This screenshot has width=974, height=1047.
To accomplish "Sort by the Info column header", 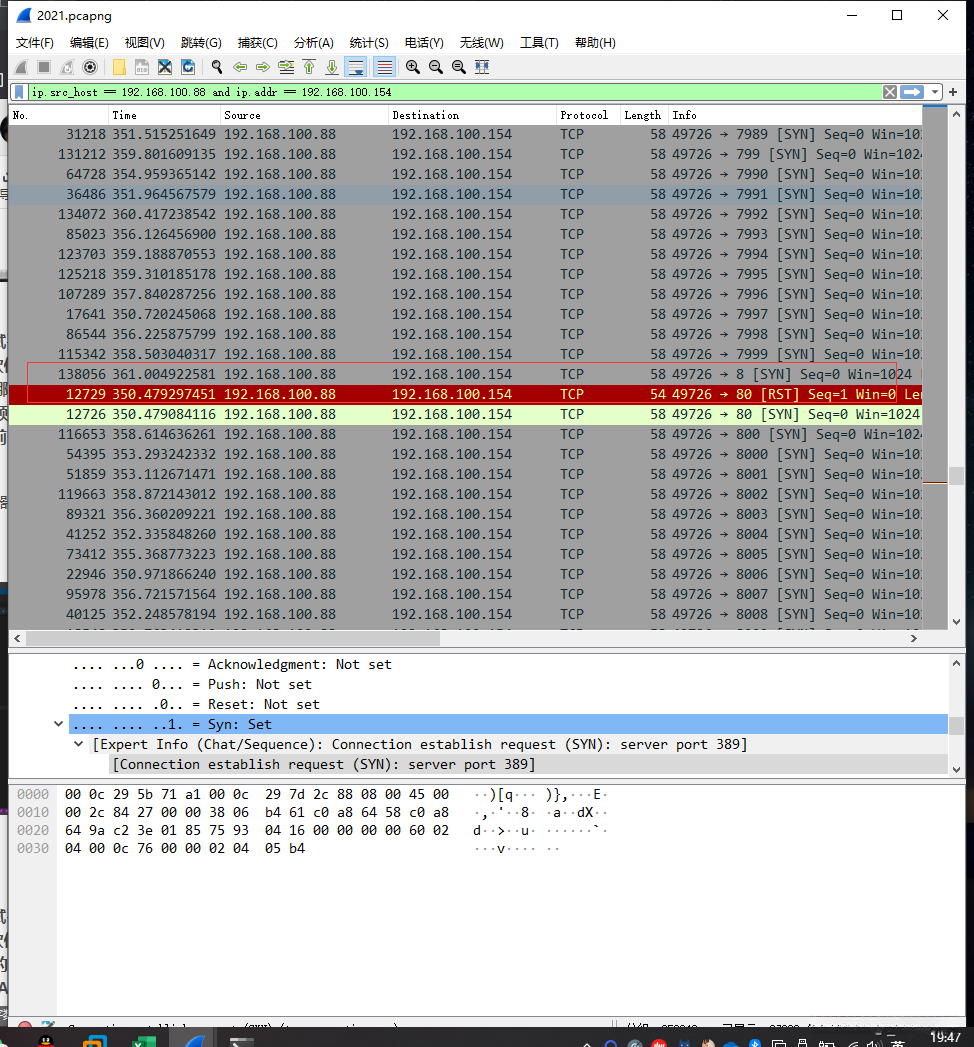I will [x=795, y=116].
